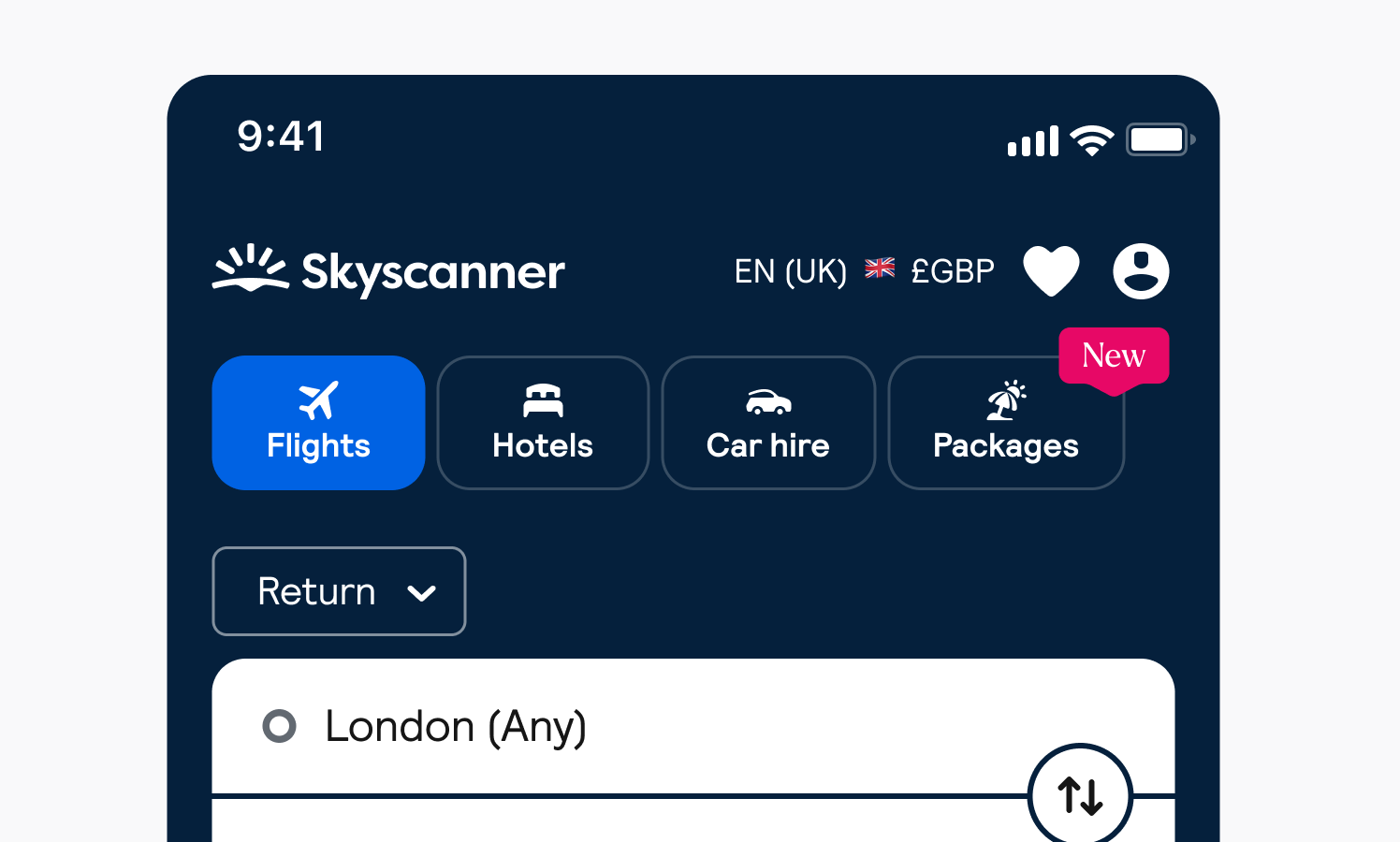Switch to the Car hire tab
This screenshot has width=1400, height=842.
coord(768,423)
